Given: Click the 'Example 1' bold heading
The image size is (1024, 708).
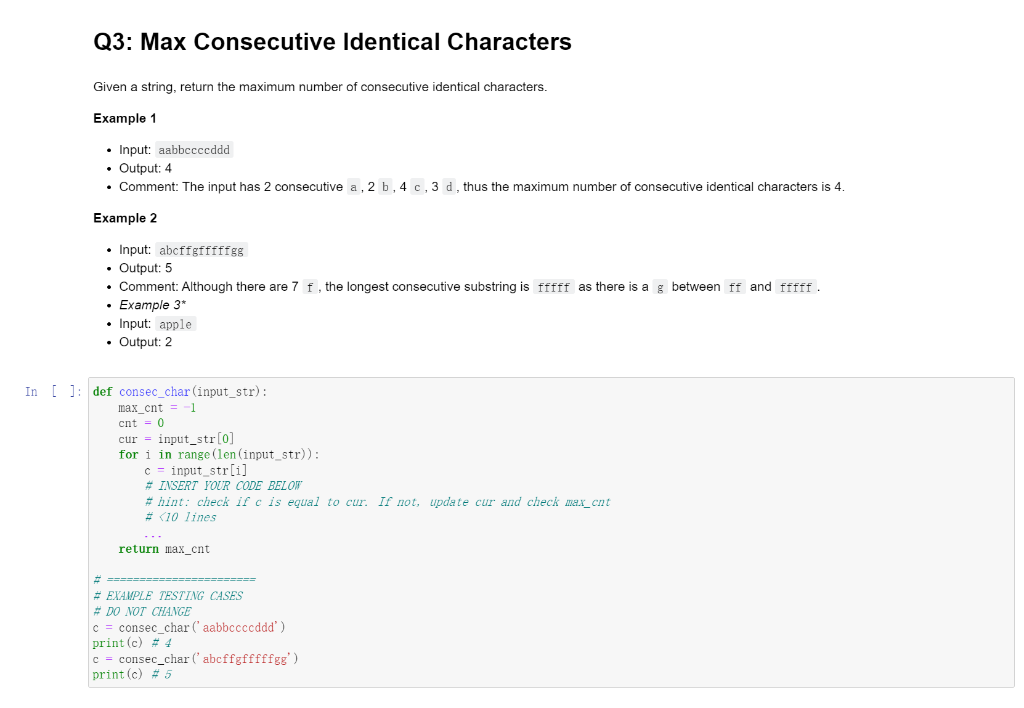Looking at the screenshot, I should pyautogui.click(x=125, y=118).
